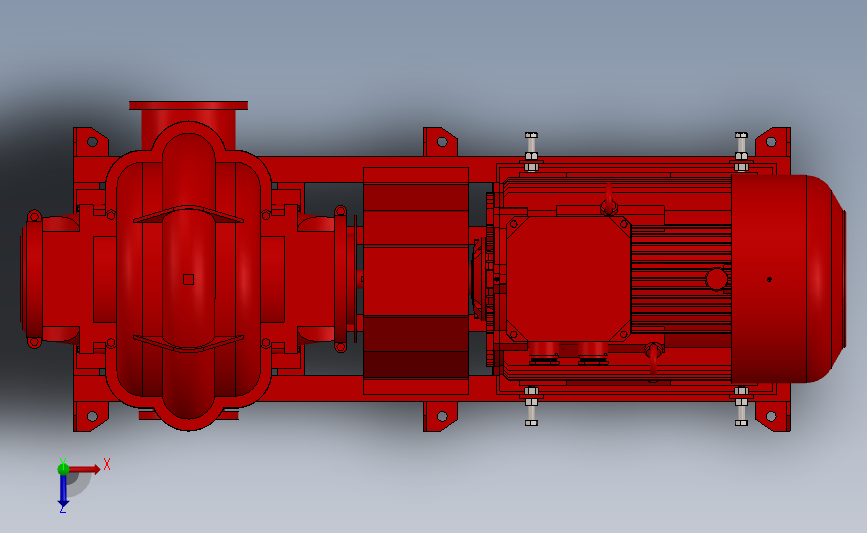Click the blue Z axis arrow on the triad

[63, 491]
